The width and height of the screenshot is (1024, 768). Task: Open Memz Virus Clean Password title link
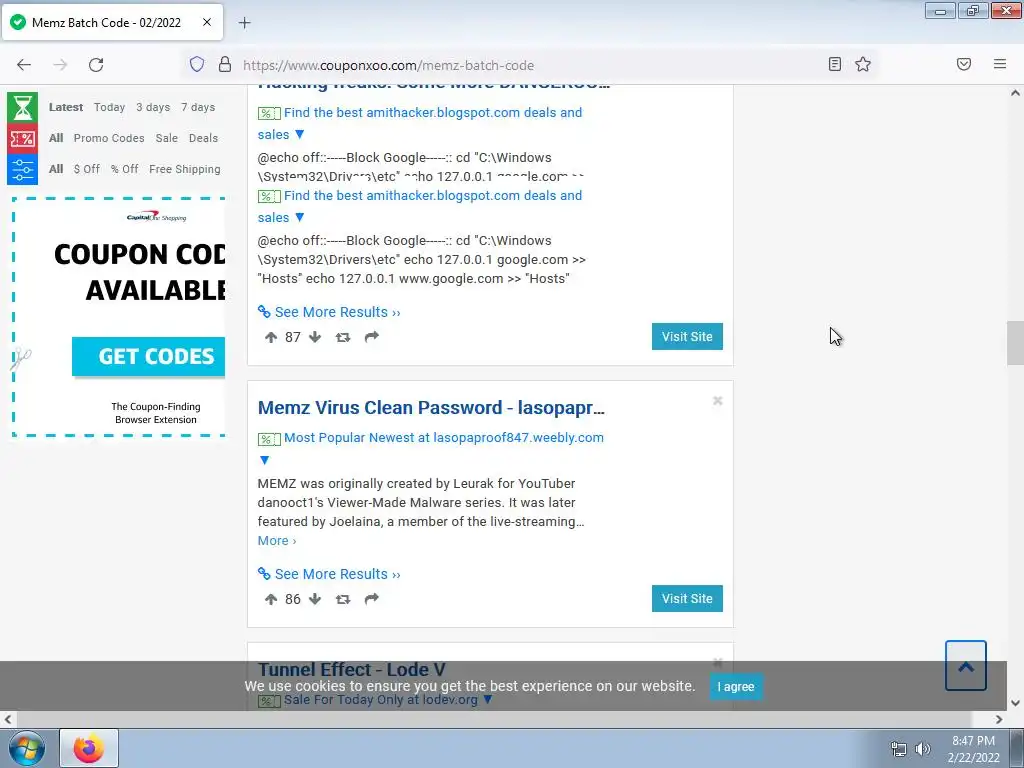pyautogui.click(x=431, y=408)
